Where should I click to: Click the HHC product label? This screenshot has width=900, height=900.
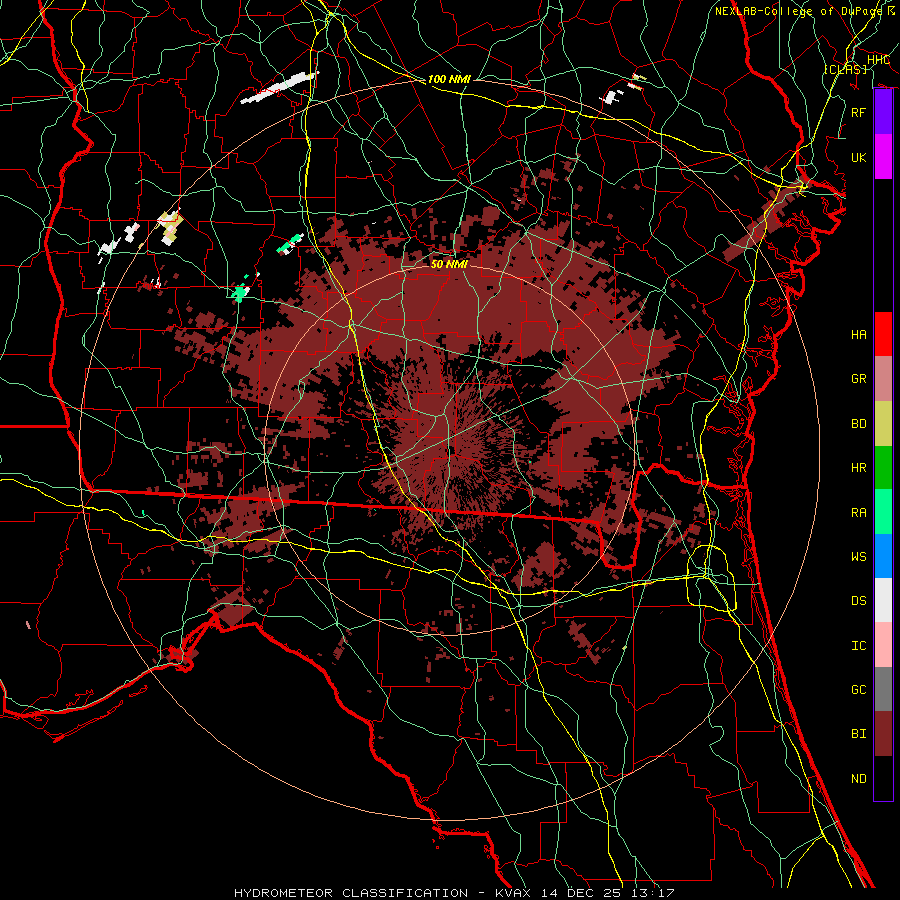878,60
